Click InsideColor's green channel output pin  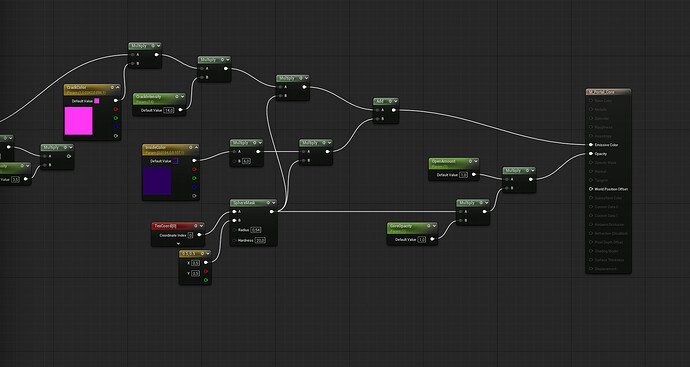tap(195, 178)
